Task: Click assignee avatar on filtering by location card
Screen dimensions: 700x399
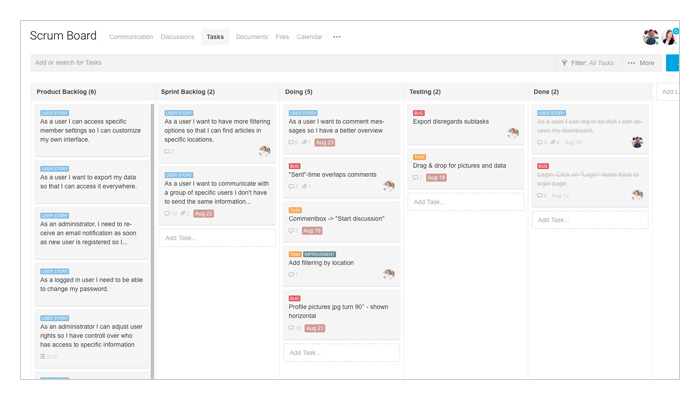Action: click(389, 274)
